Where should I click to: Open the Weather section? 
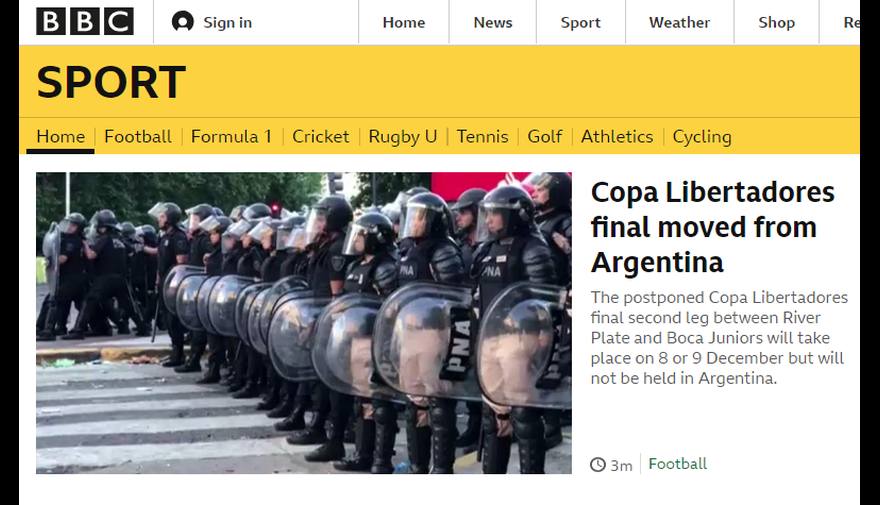tap(679, 22)
